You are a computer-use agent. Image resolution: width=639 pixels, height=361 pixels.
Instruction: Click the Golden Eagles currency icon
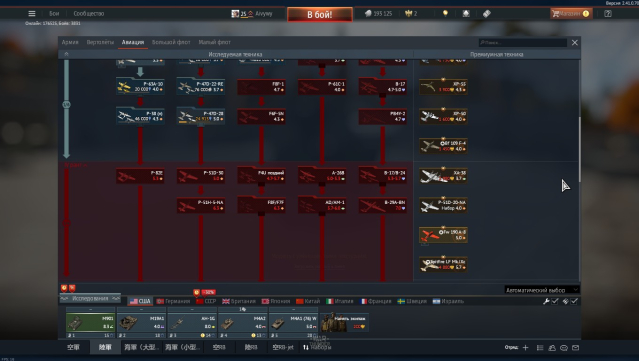pos(408,13)
